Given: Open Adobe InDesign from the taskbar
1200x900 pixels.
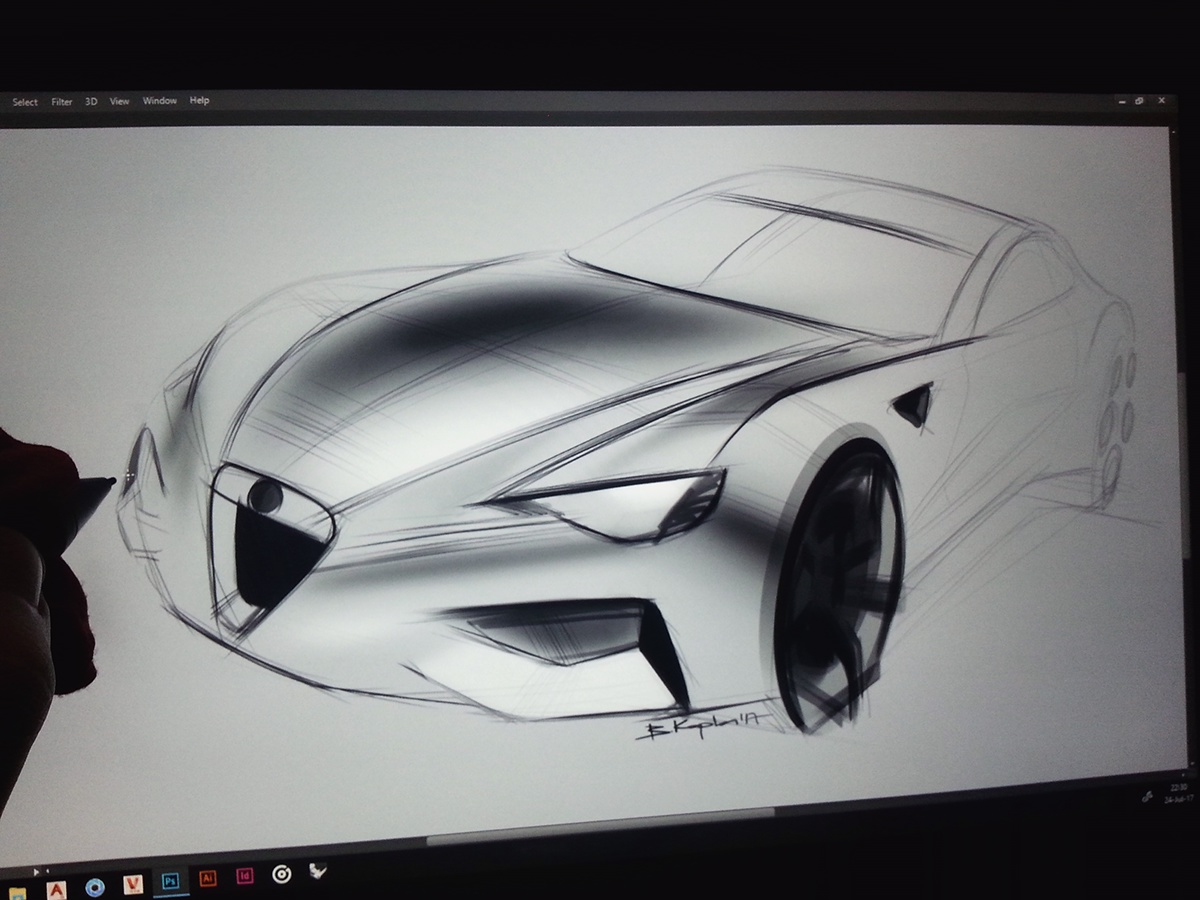Looking at the screenshot, I should click(x=243, y=878).
